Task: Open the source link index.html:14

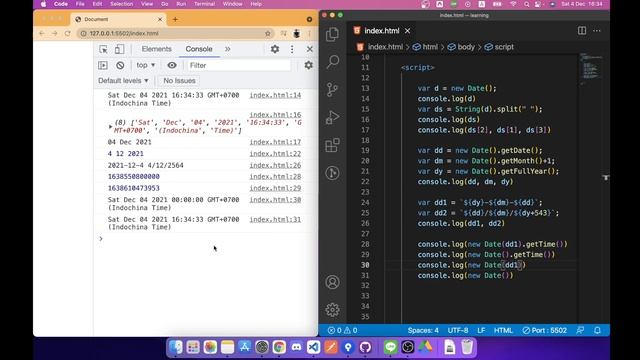Action: (276, 95)
